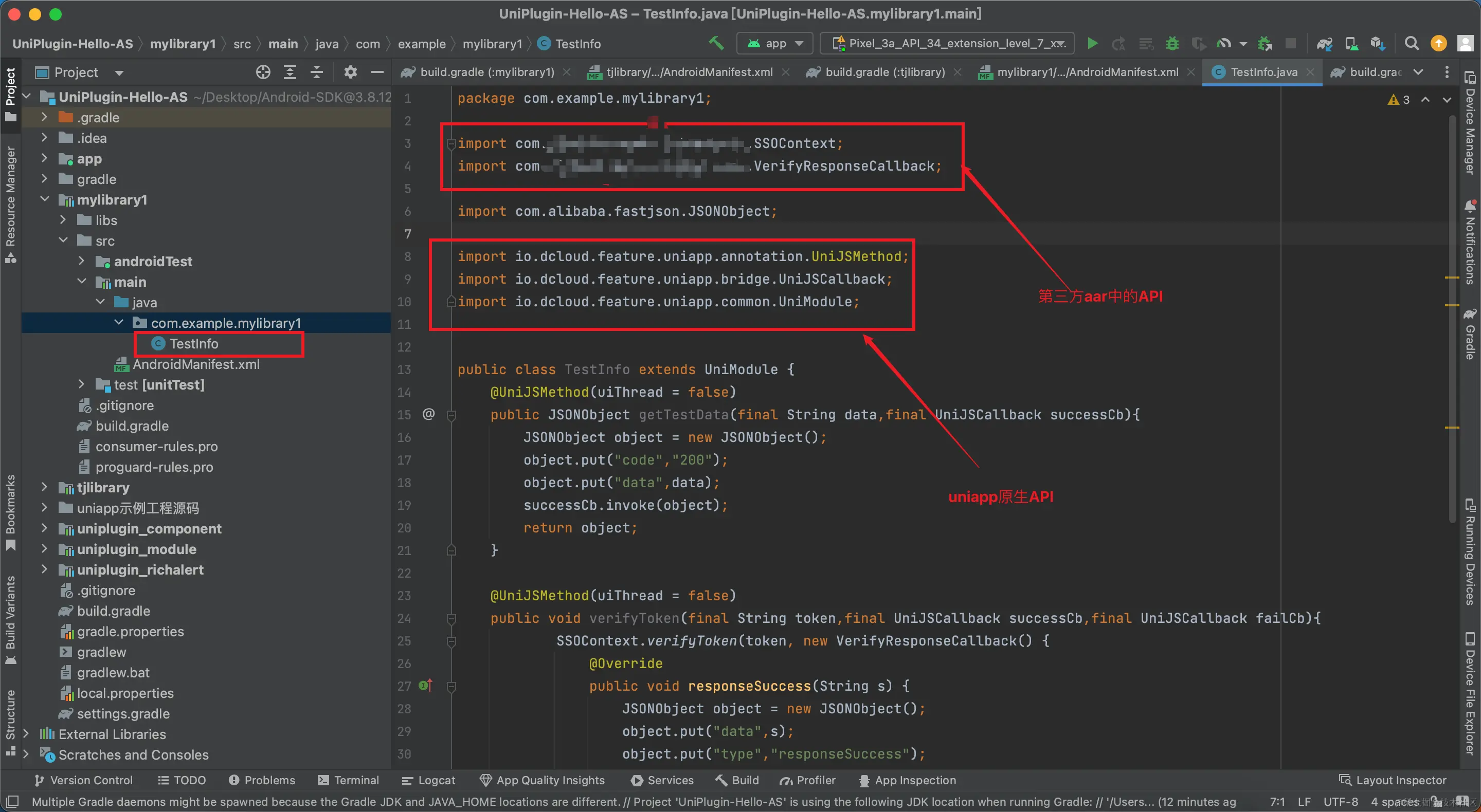1481x812 pixels.
Task: Click the Sync Project with Gradle icon
Action: point(1325,44)
